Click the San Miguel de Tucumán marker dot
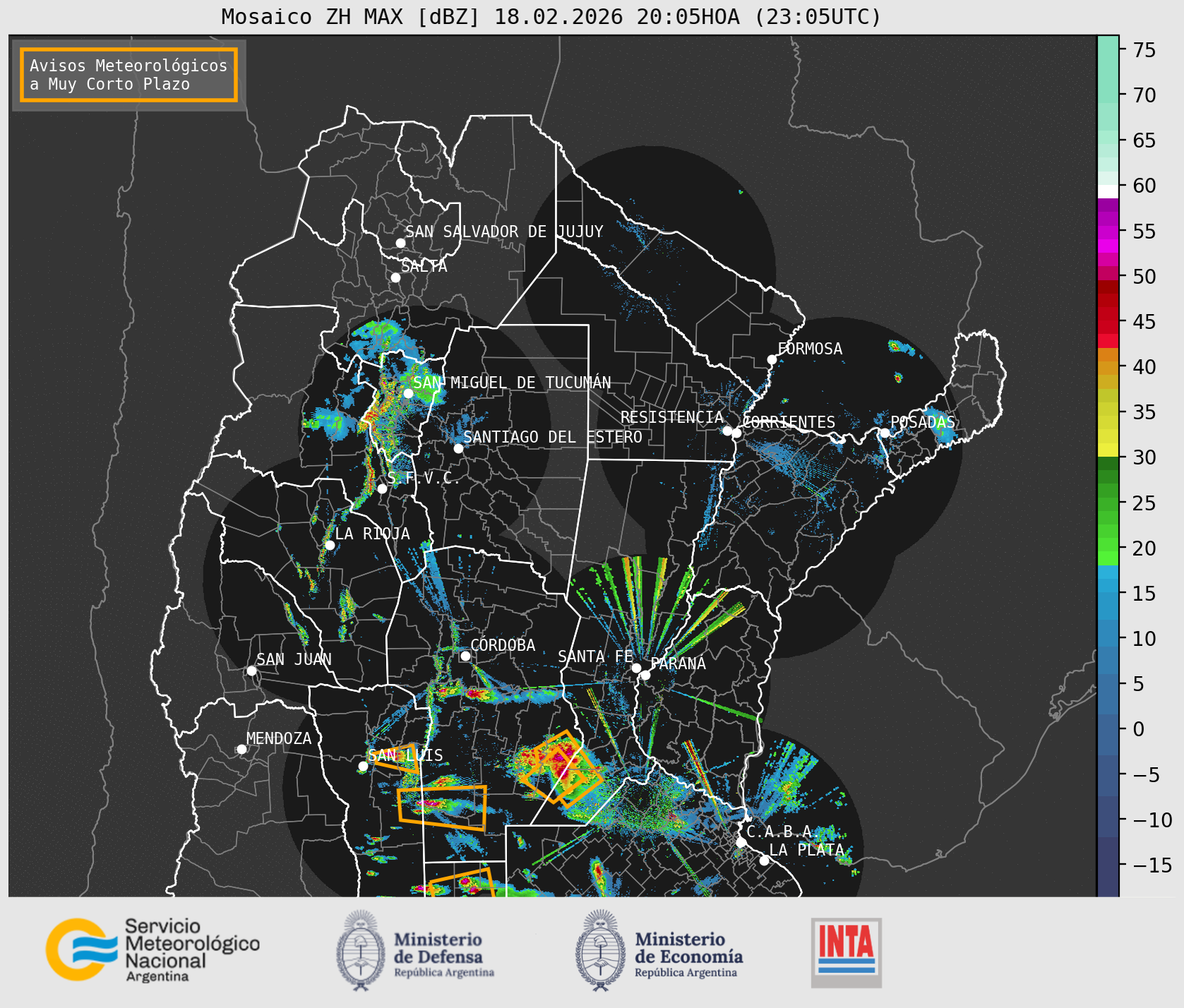 pyautogui.click(x=408, y=393)
